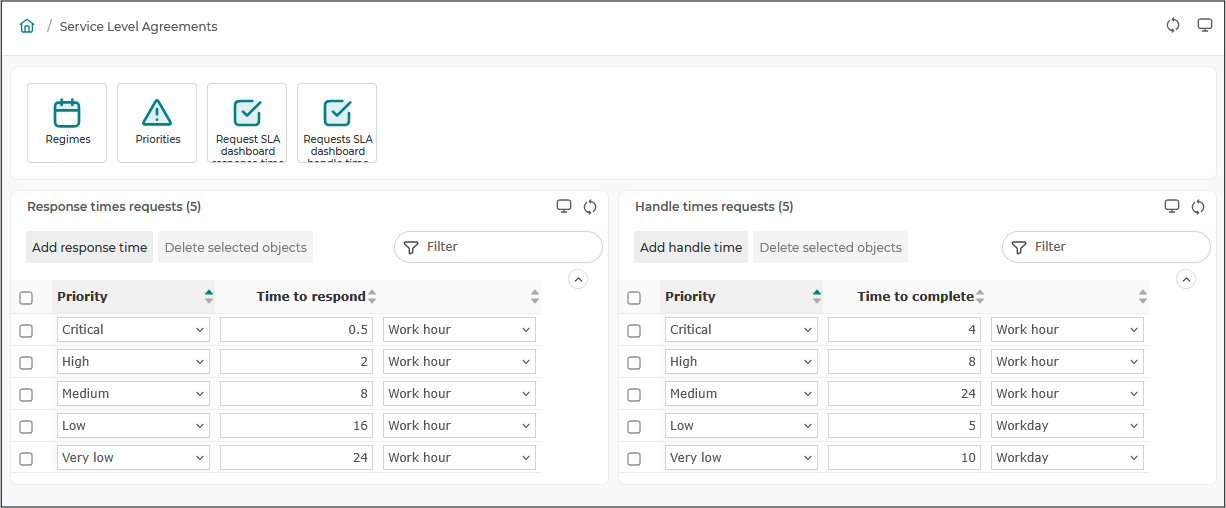Image resolution: width=1226 pixels, height=508 pixels.
Task: Click Delete selected objects in response panel
Action: 235,247
